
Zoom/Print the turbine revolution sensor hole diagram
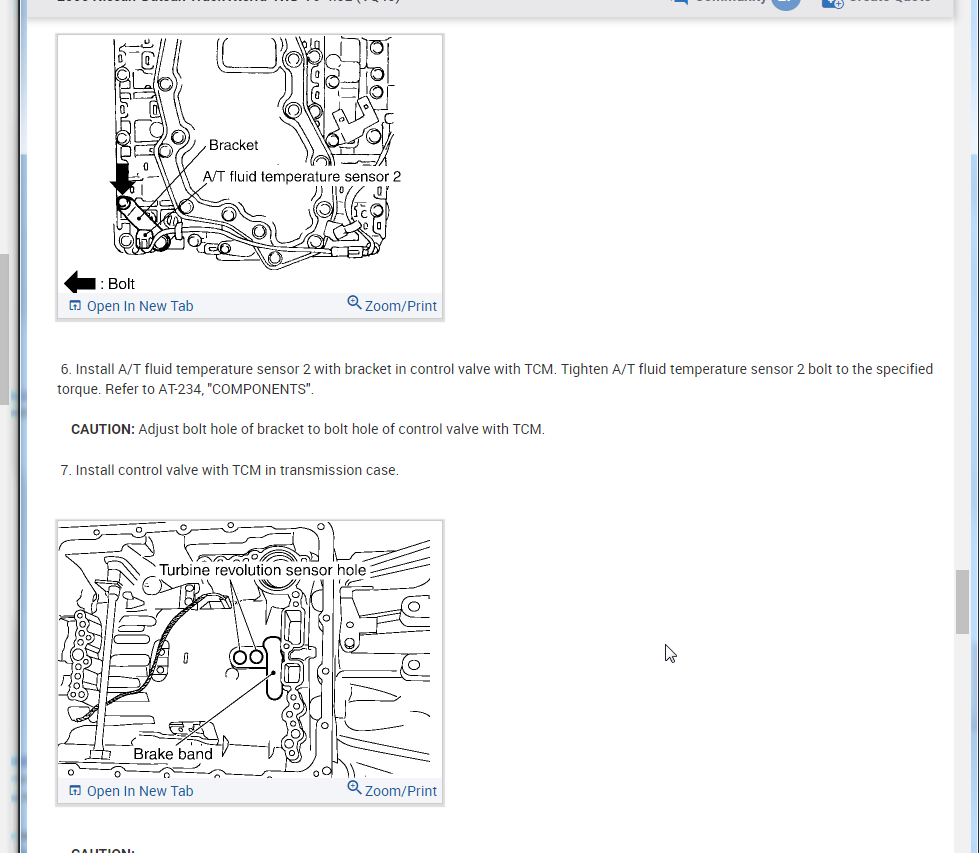click(392, 790)
